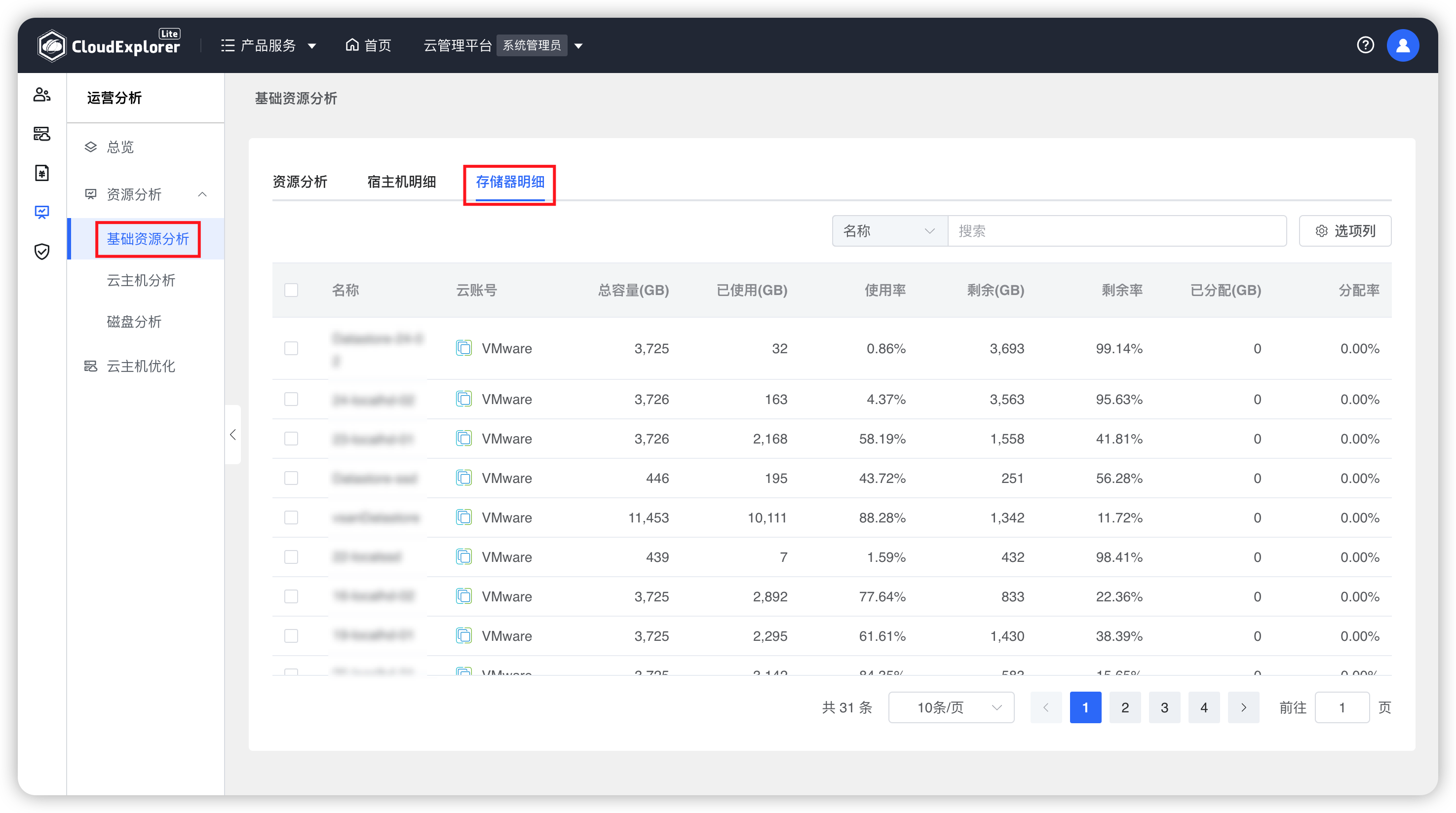Viewport: 1456px width, 813px height.
Task: Go to page 4
Action: (1204, 707)
